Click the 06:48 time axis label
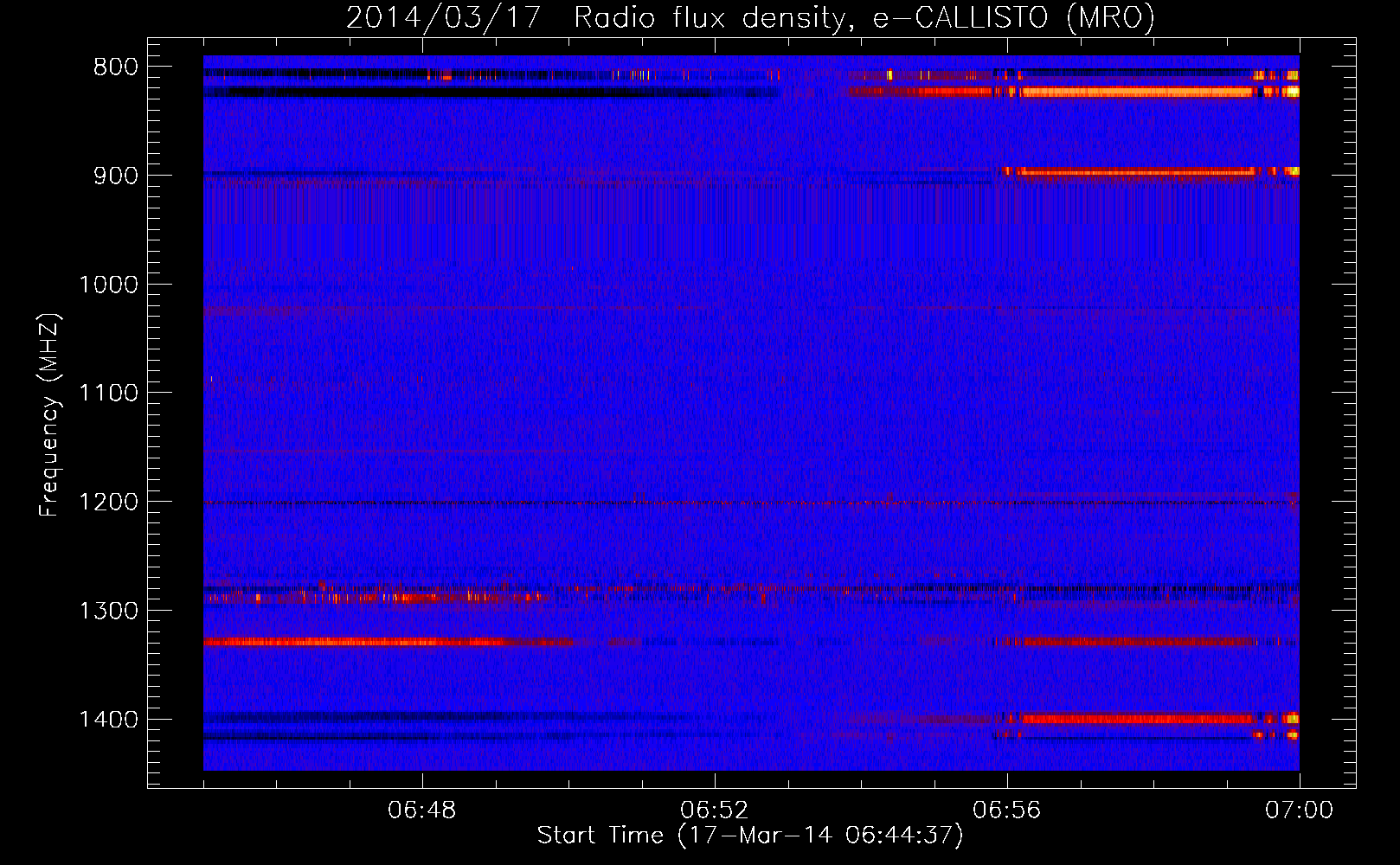This screenshot has width=1400, height=865. point(422,811)
